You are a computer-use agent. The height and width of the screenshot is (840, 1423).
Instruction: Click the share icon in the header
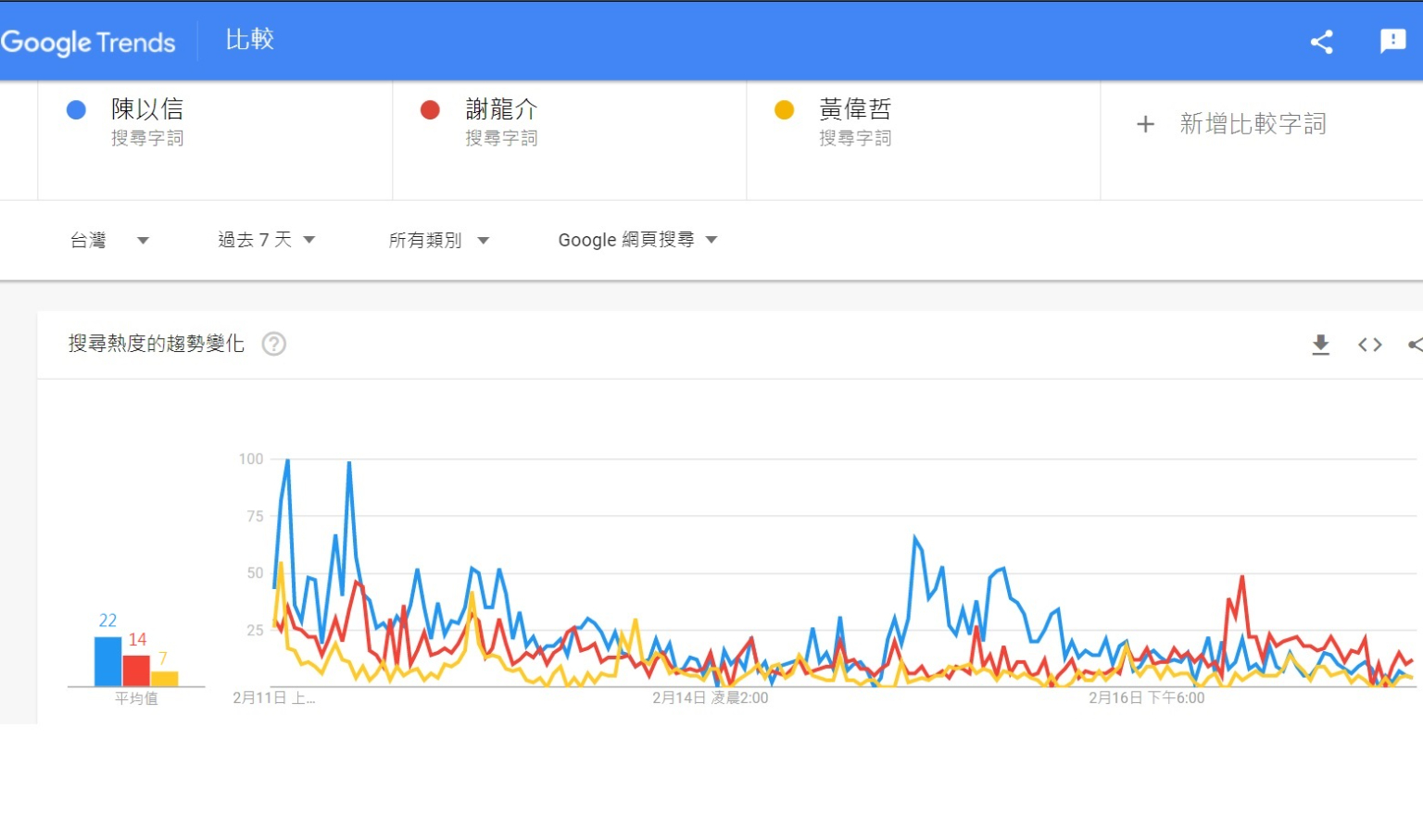pos(1321,42)
